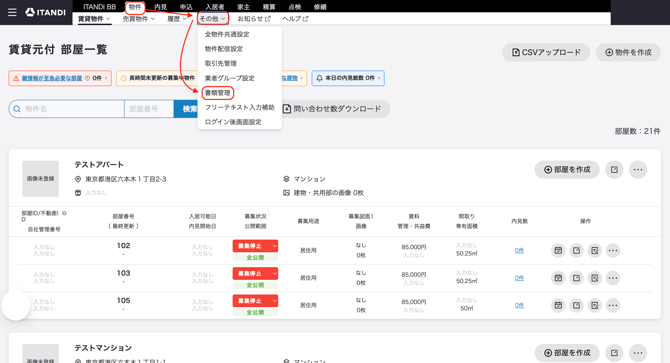Open calendar icon for room 102
Image resolution: width=670 pixels, height=363 pixels.
[558, 250]
